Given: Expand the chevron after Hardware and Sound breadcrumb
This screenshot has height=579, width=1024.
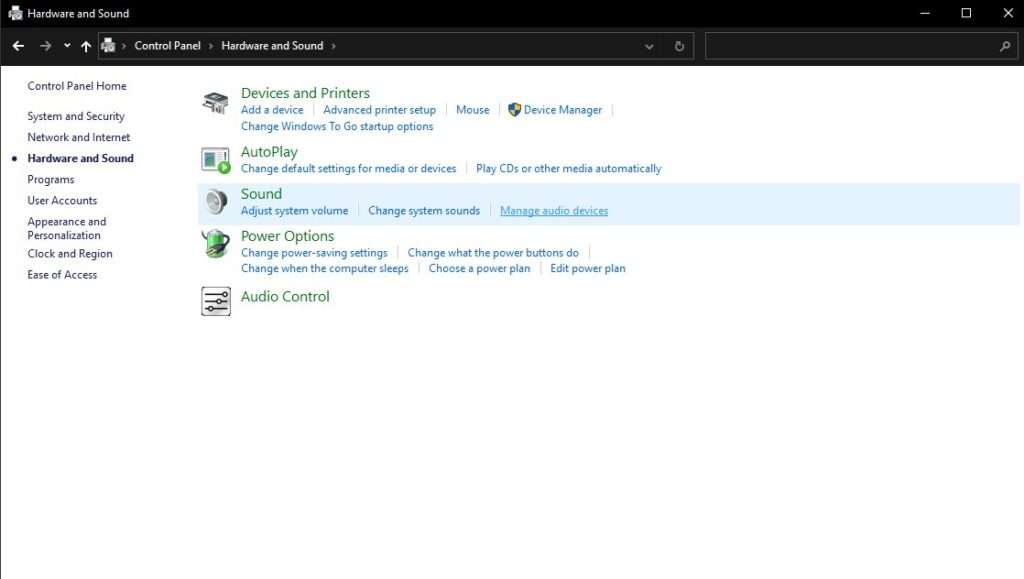Looking at the screenshot, I should click(x=334, y=46).
